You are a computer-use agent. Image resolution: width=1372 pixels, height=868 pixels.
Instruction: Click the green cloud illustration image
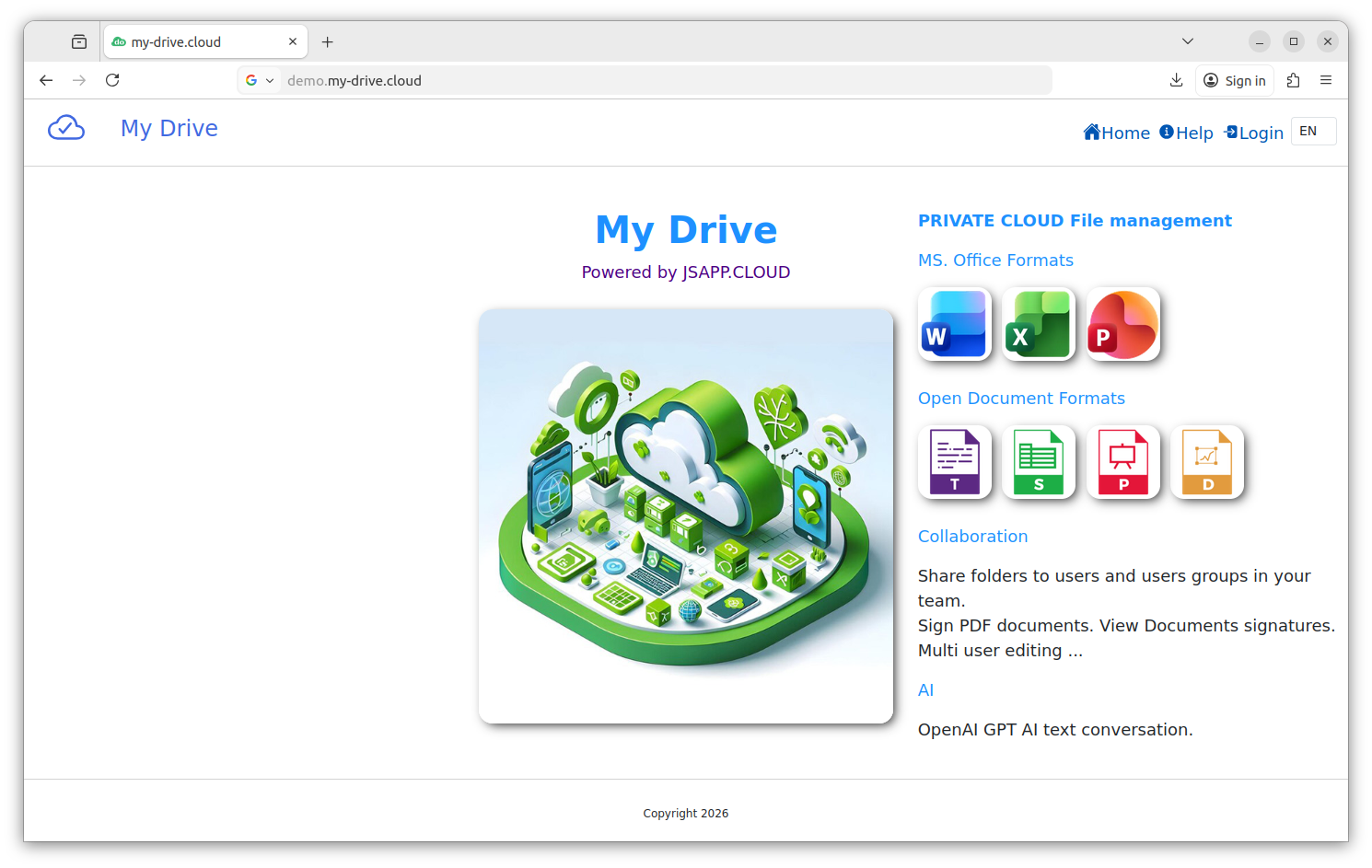pos(686,515)
